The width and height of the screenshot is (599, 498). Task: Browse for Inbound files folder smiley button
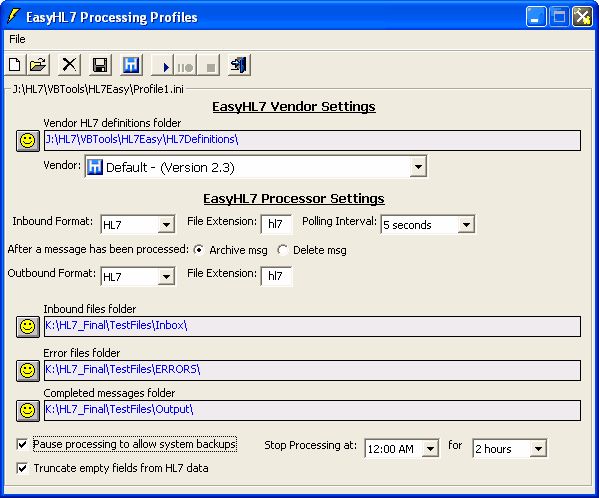point(28,327)
